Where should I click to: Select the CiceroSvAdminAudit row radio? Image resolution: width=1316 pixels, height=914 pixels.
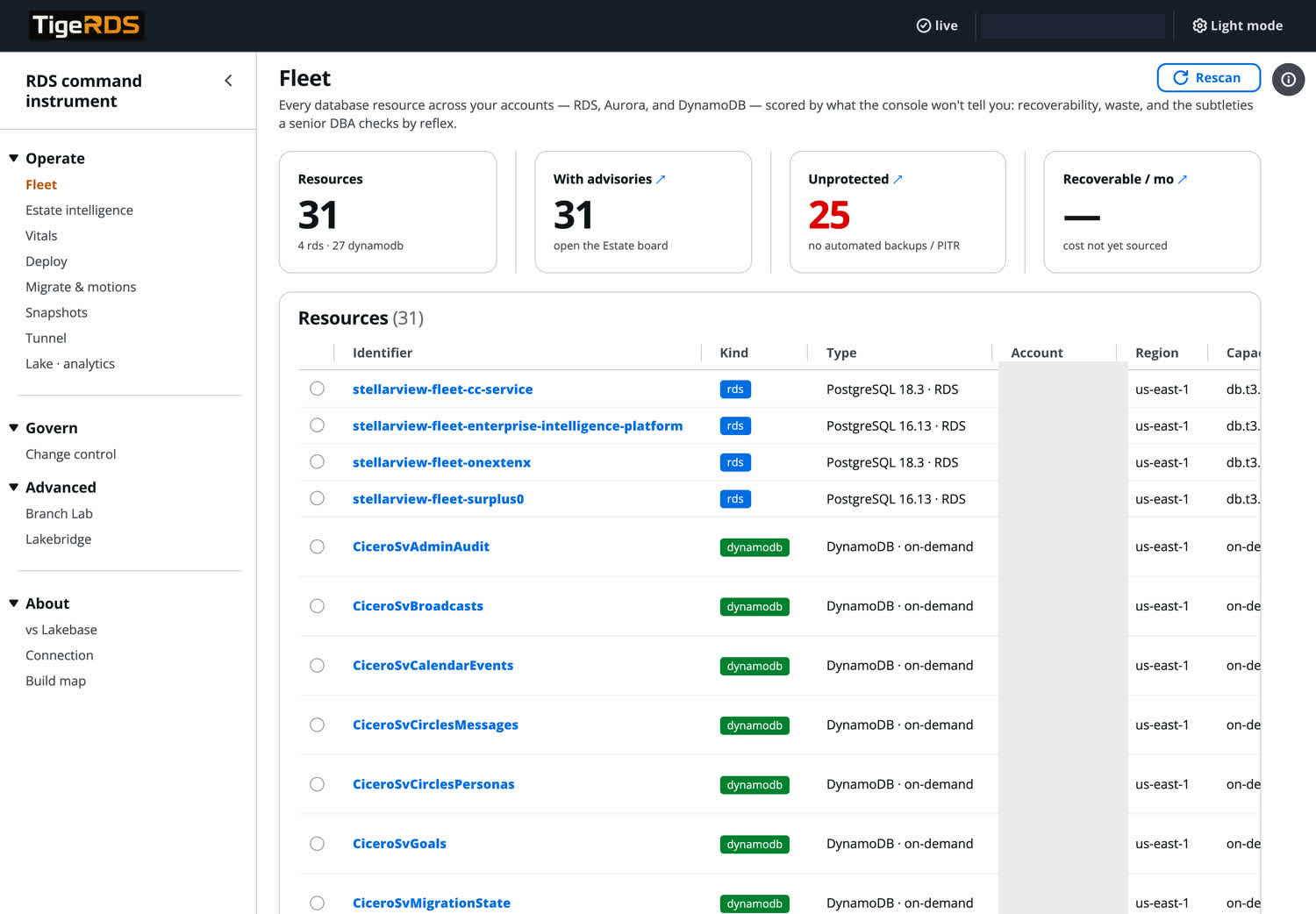317,546
